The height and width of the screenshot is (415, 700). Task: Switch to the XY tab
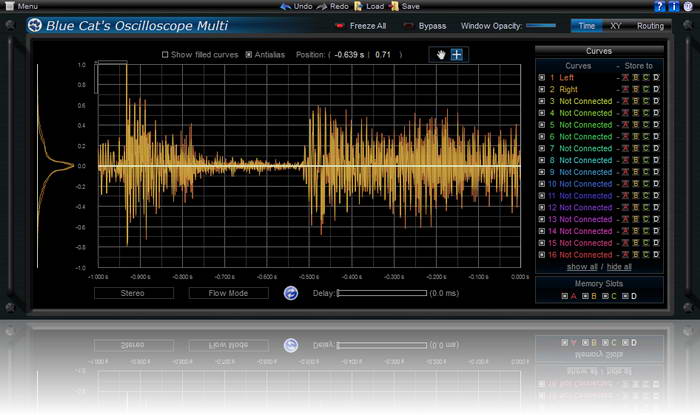click(616, 26)
